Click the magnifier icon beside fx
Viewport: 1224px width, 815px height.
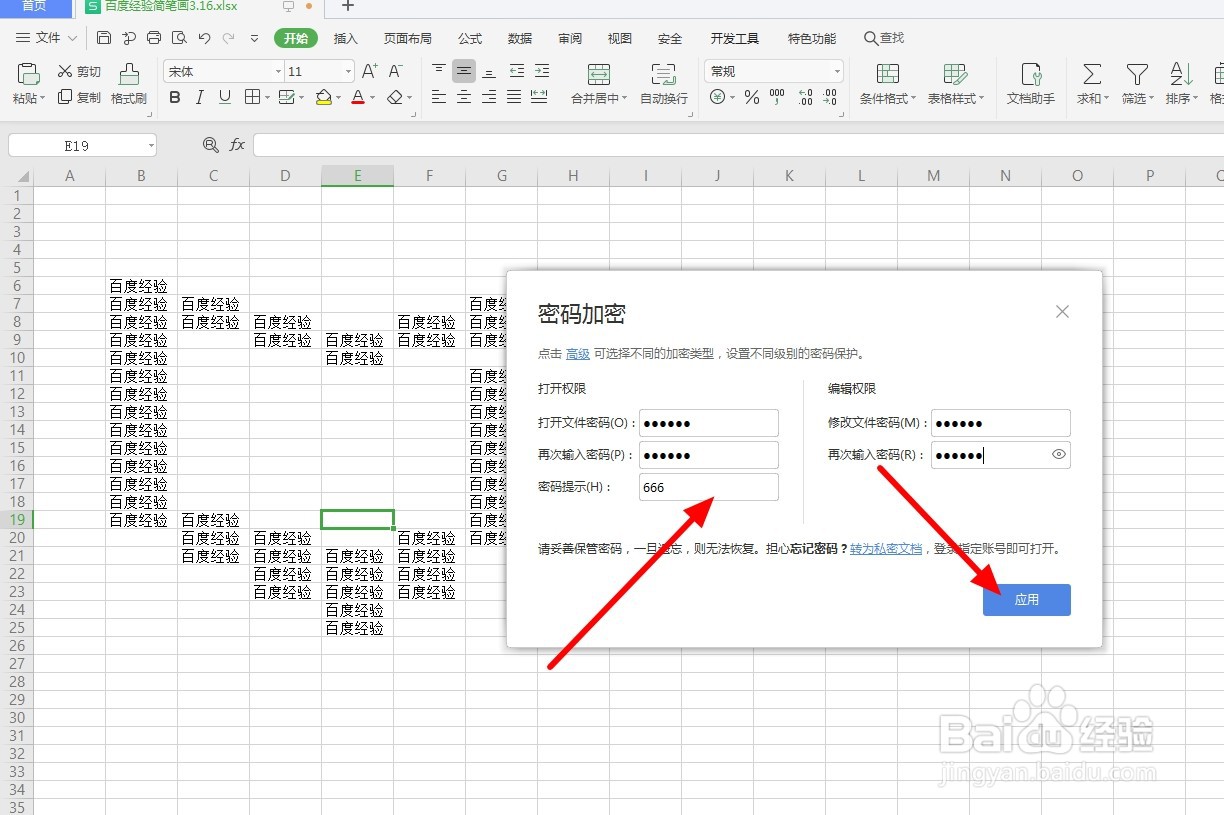coord(211,145)
